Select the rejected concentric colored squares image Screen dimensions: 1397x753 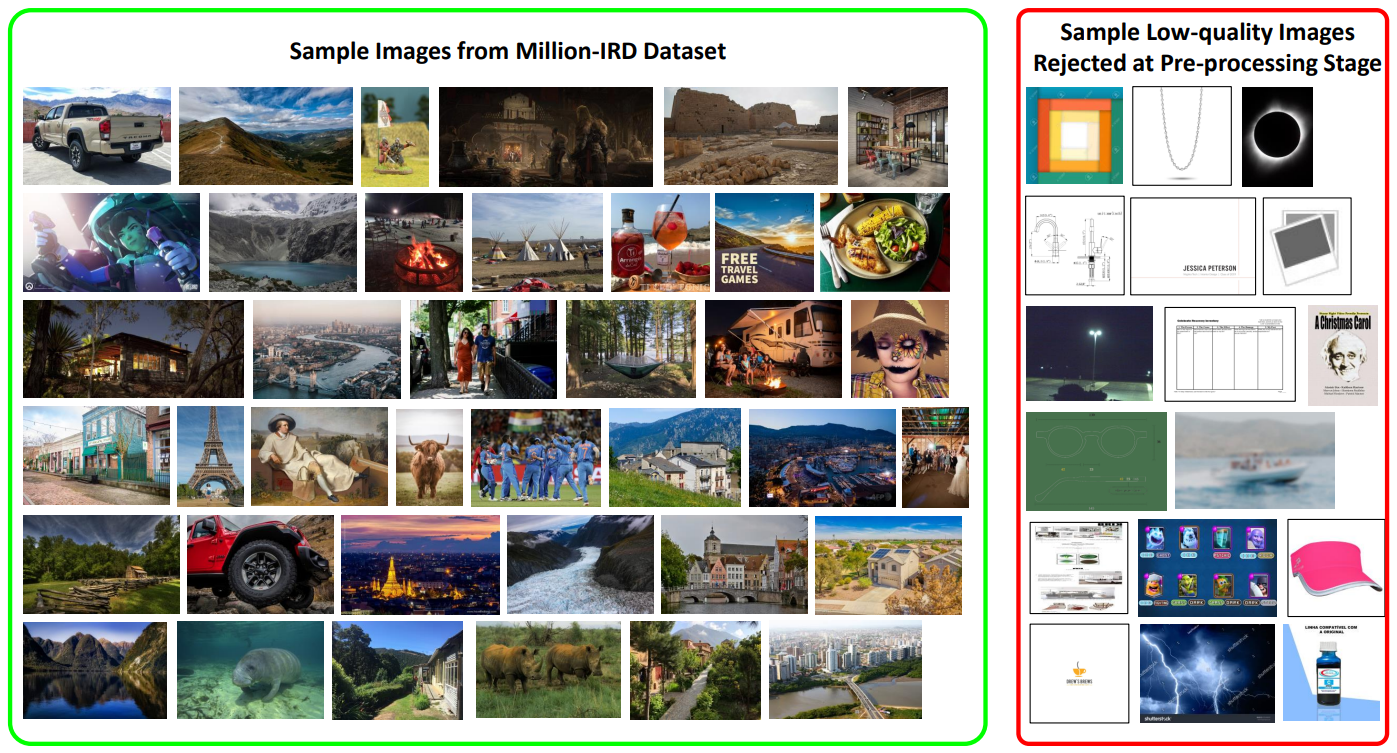pos(1074,136)
